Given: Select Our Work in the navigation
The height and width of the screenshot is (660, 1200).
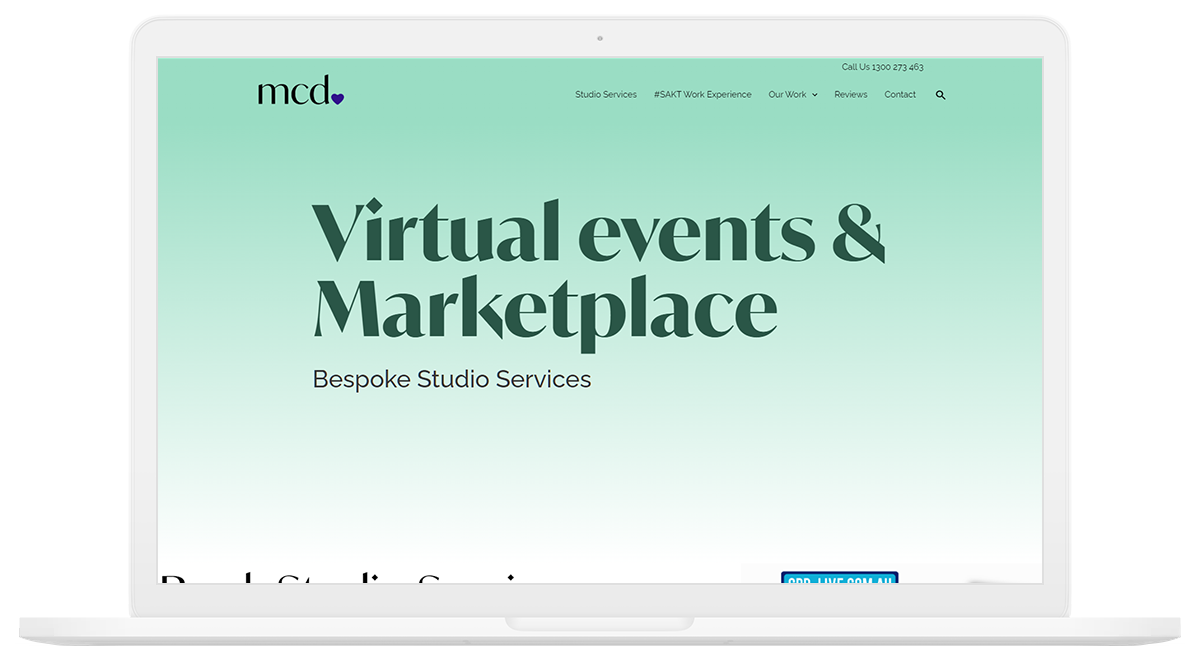Looking at the screenshot, I should point(787,95).
